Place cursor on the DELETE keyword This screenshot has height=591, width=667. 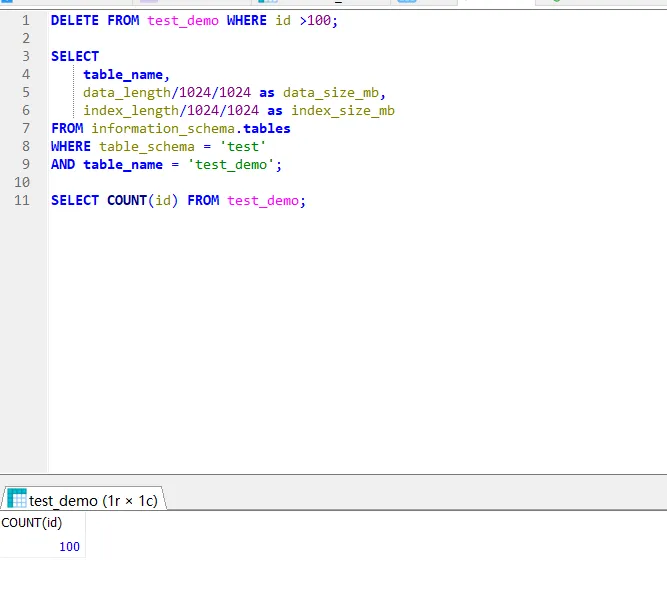tap(75, 20)
